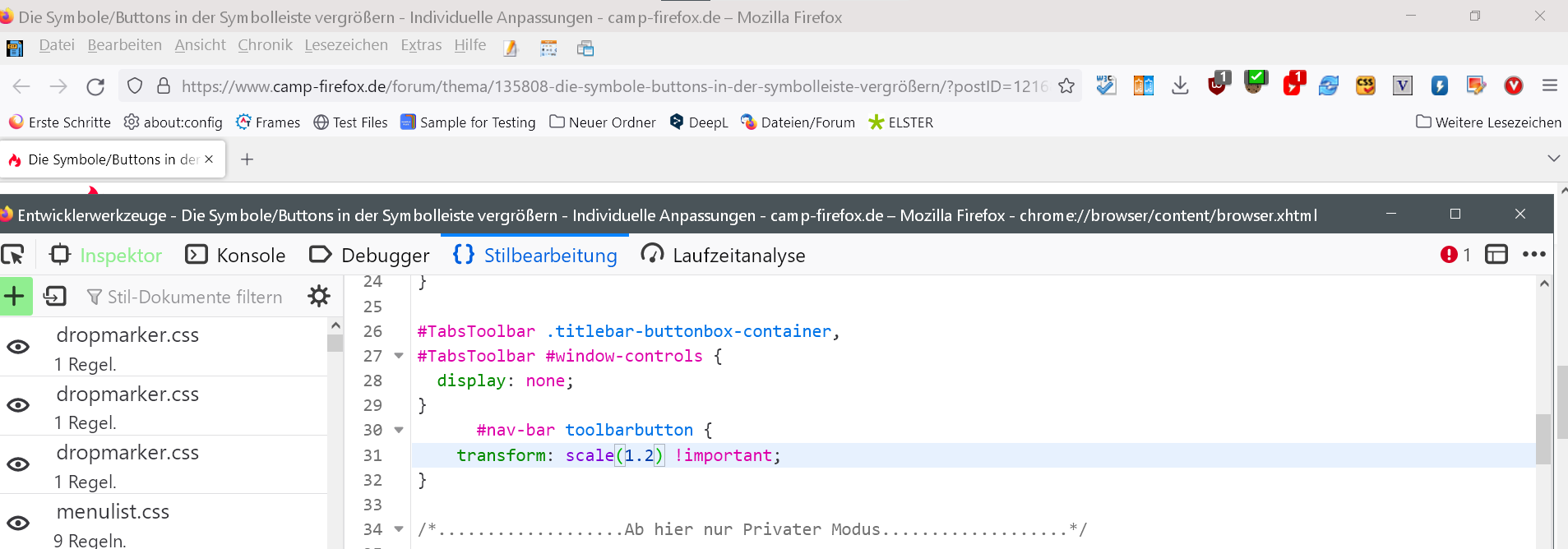Open the tracking protection shield icon
This screenshot has width=1568, height=549.
pos(135,86)
